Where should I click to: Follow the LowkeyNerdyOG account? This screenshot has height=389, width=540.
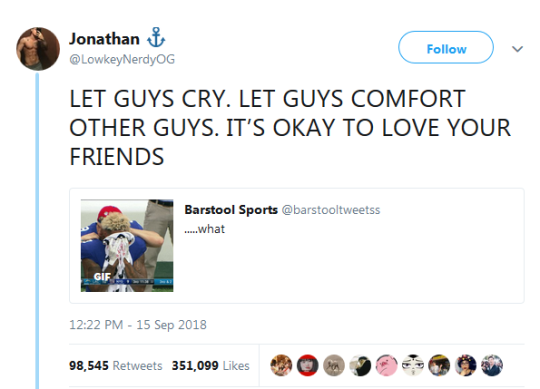pos(446,48)
